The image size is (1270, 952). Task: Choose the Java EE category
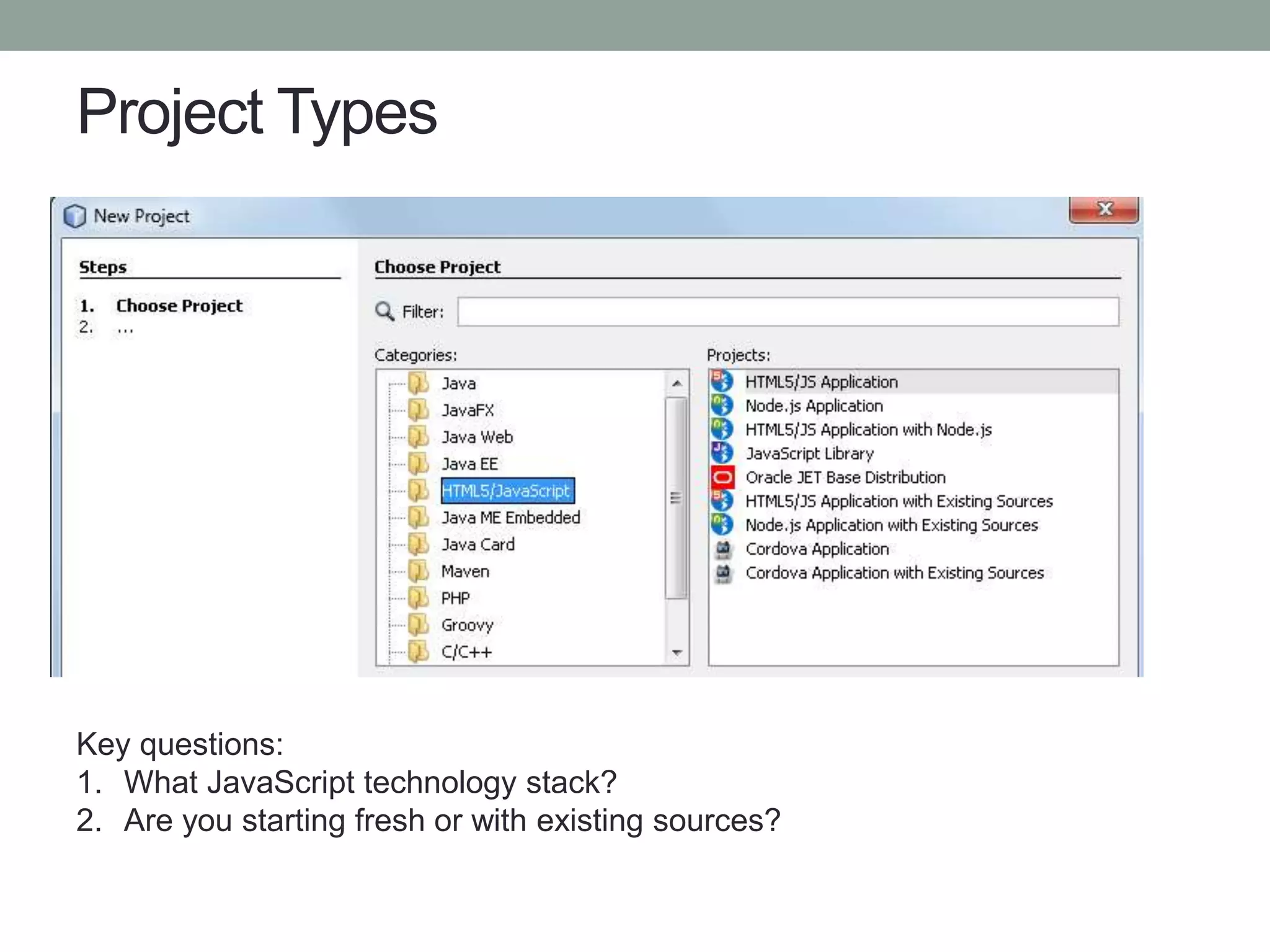[x=469, y=464]
